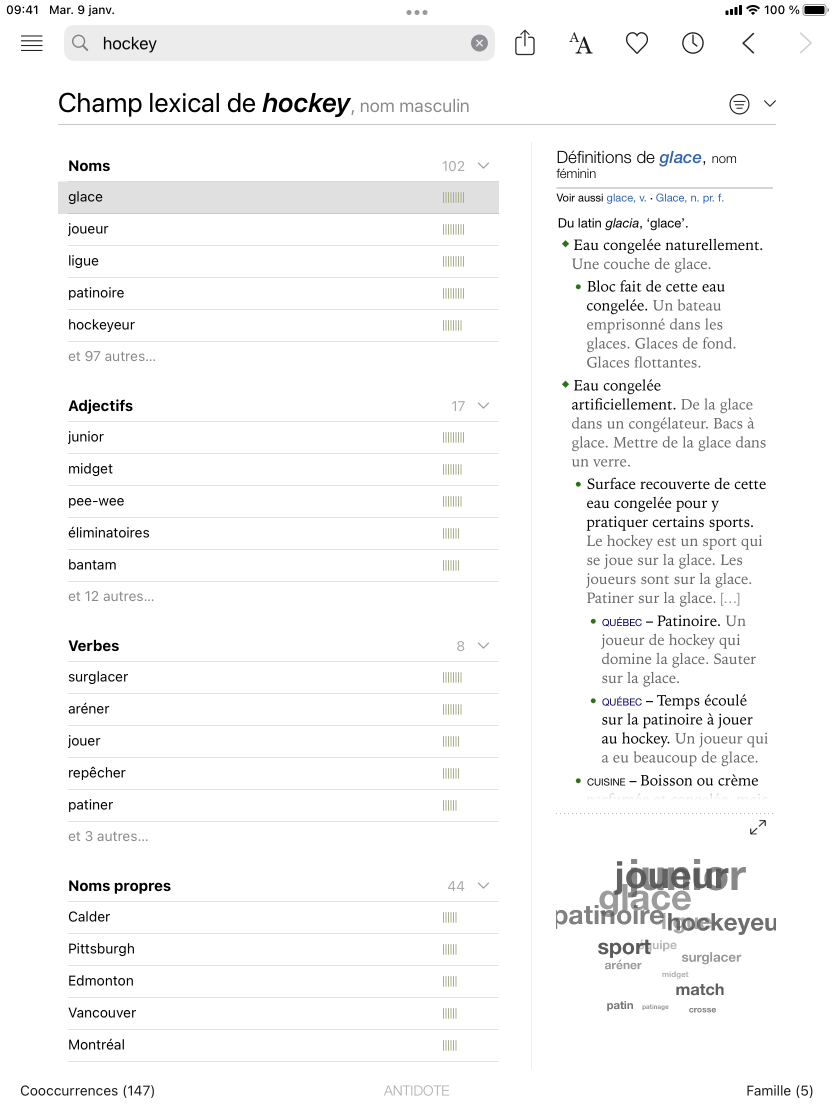
Task: Tap the share icon
Action: tap(525, 43)
